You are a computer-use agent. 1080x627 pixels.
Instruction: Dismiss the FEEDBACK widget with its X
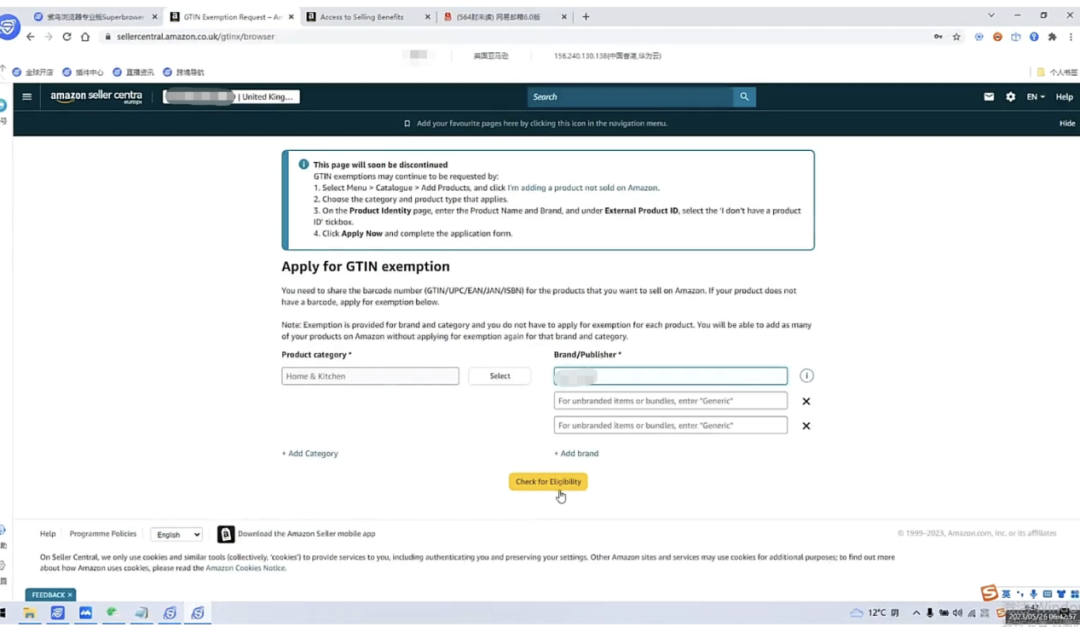[x=70, y=595]
